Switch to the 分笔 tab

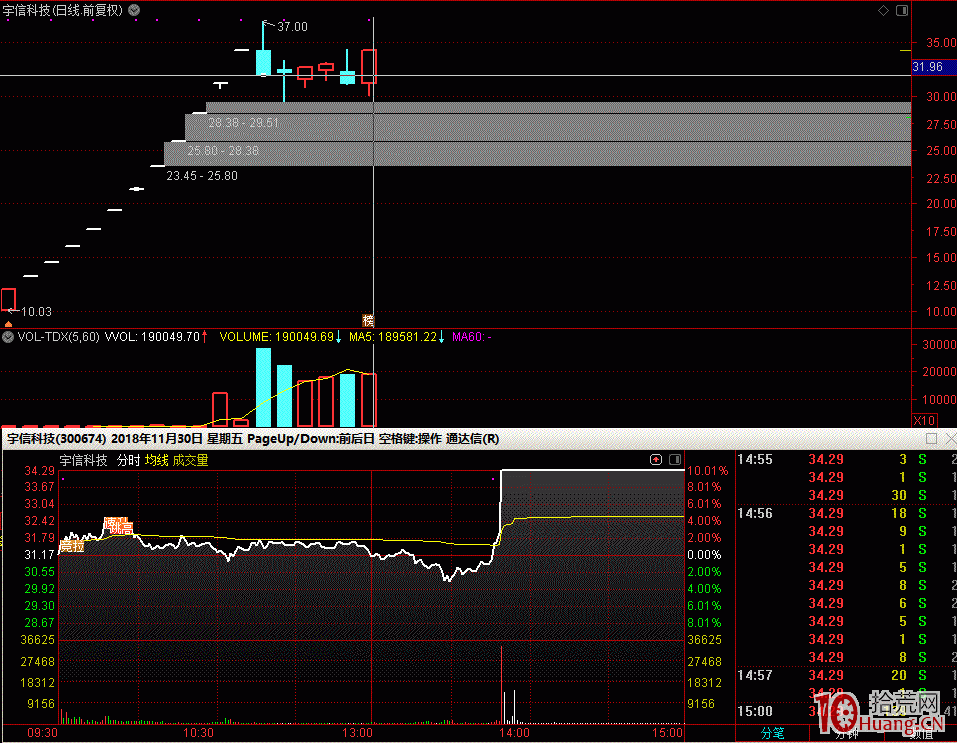coord(773,733)
